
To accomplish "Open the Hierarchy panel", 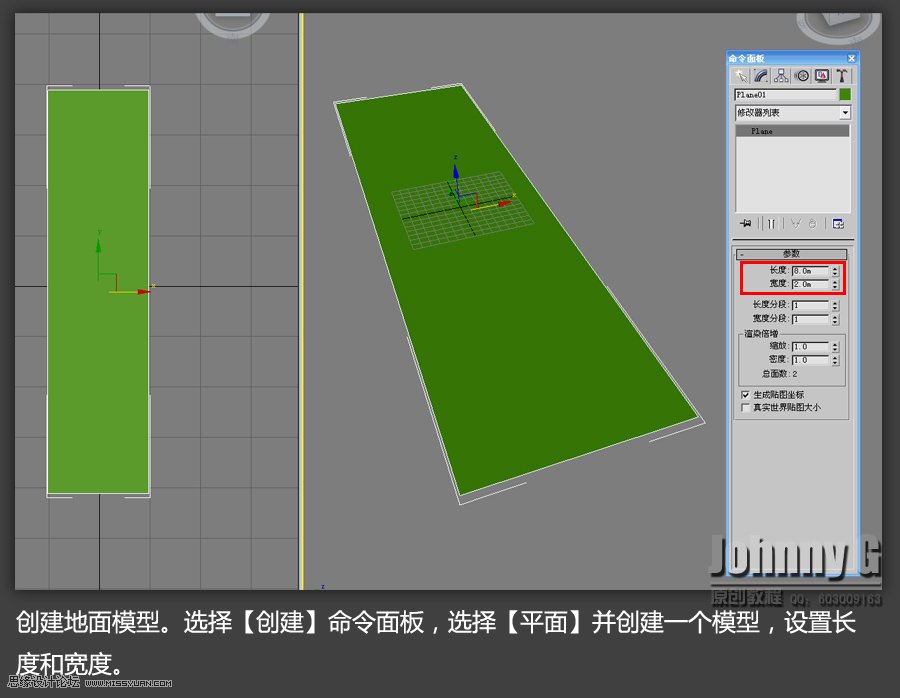I will pyautogui.click(x=781, y=75).
